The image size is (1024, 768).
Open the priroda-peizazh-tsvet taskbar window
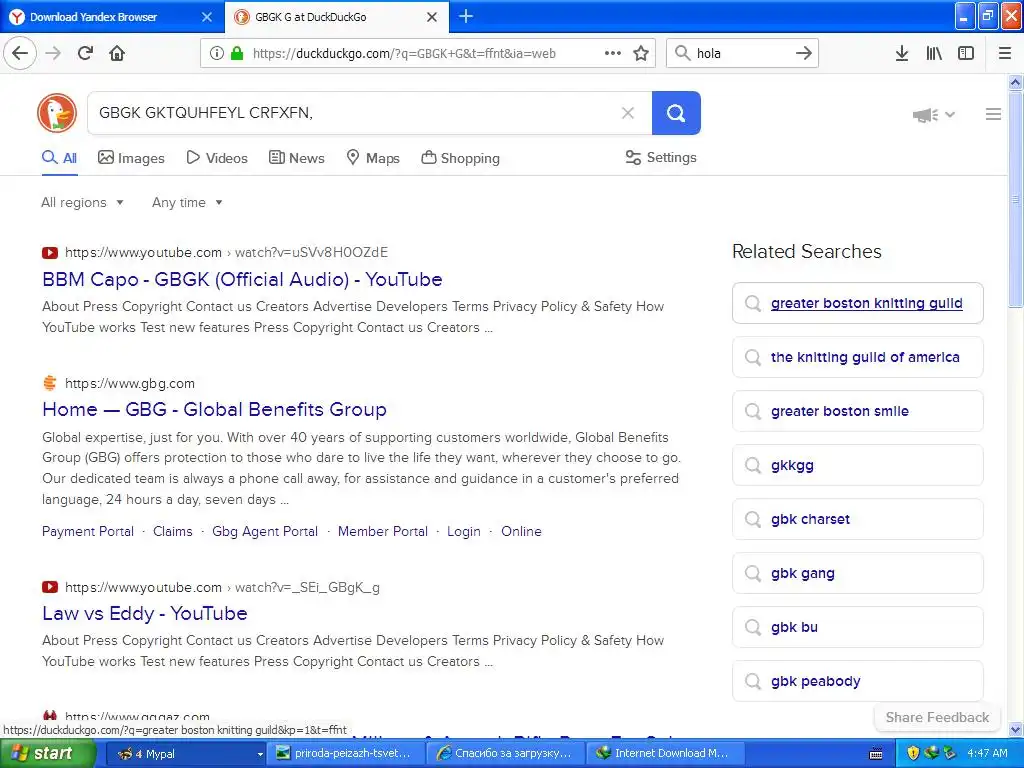pyautogui.click(x=347, y=754)
